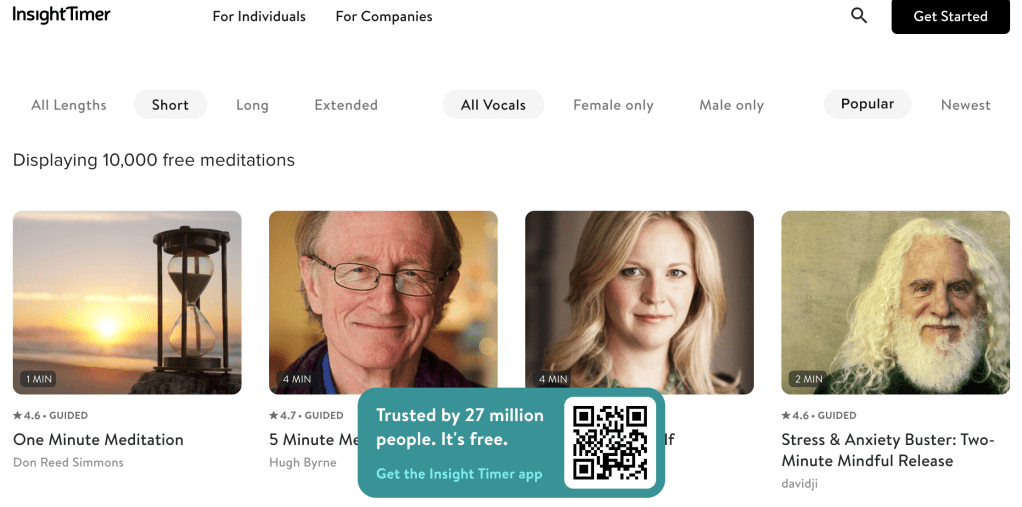
Task: Click the QR code in the banner
Action: point(609,442)
